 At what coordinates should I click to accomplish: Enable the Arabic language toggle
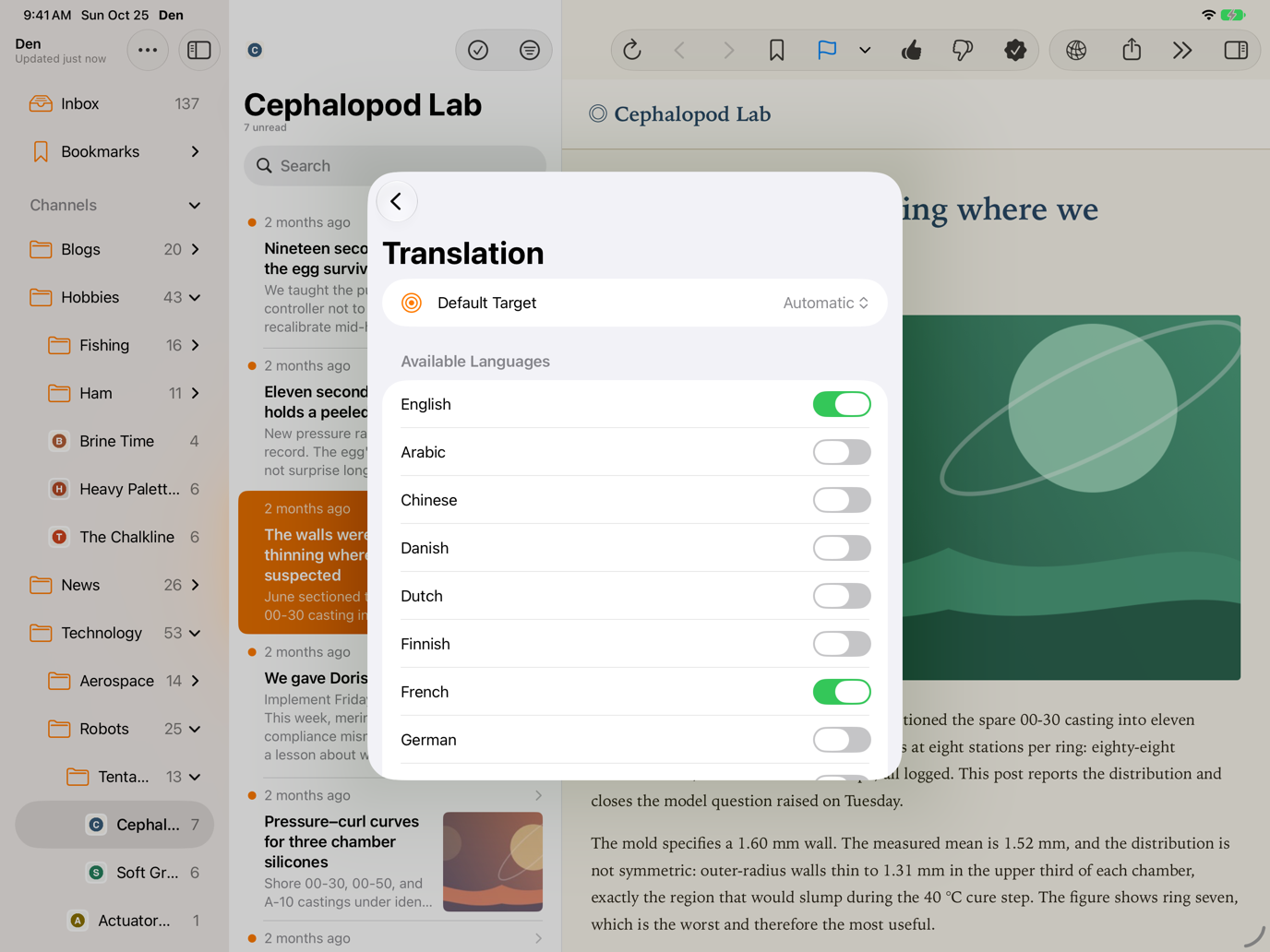(x=842, y=452)
